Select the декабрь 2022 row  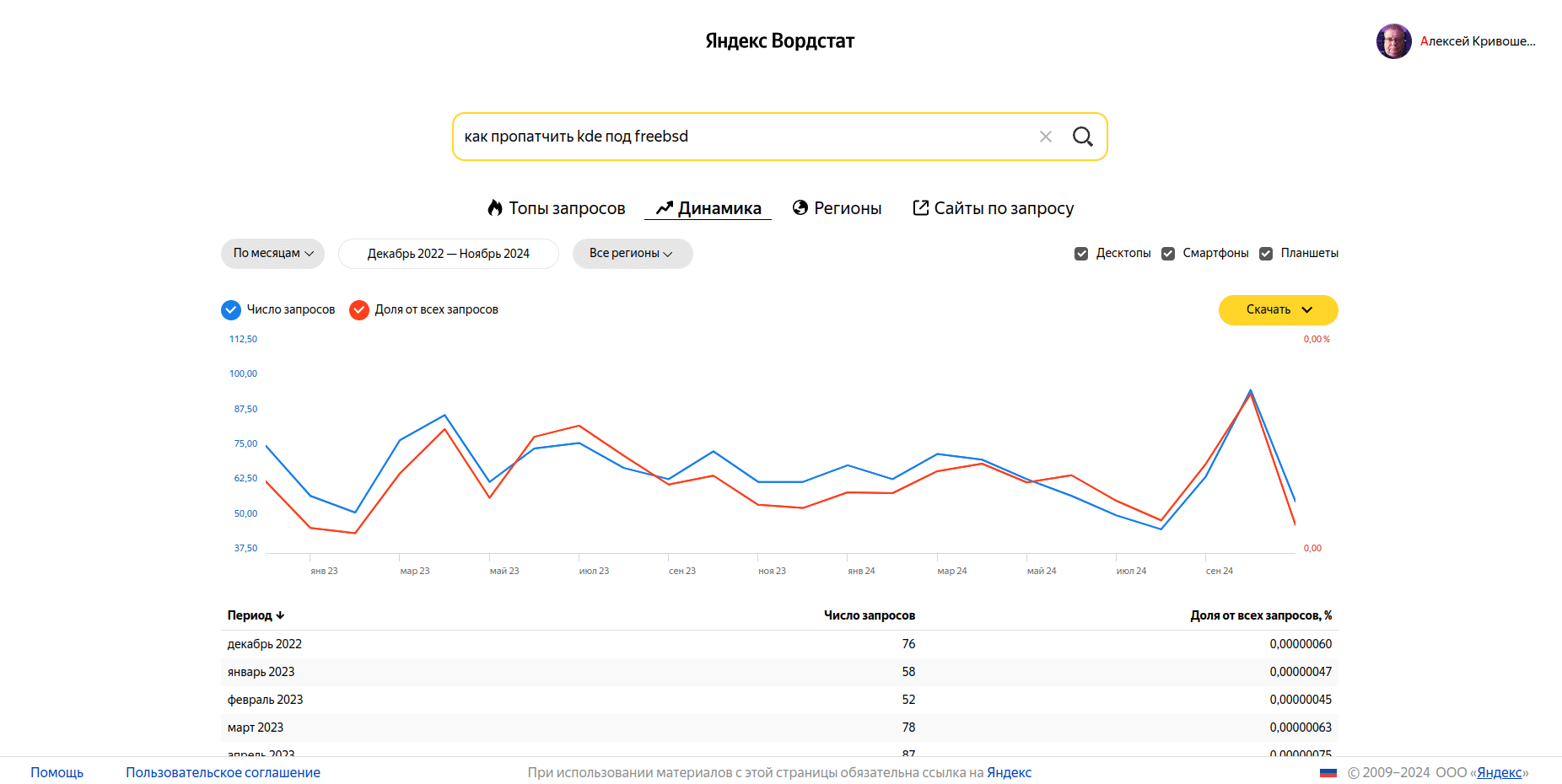click(x=779, y=644)
